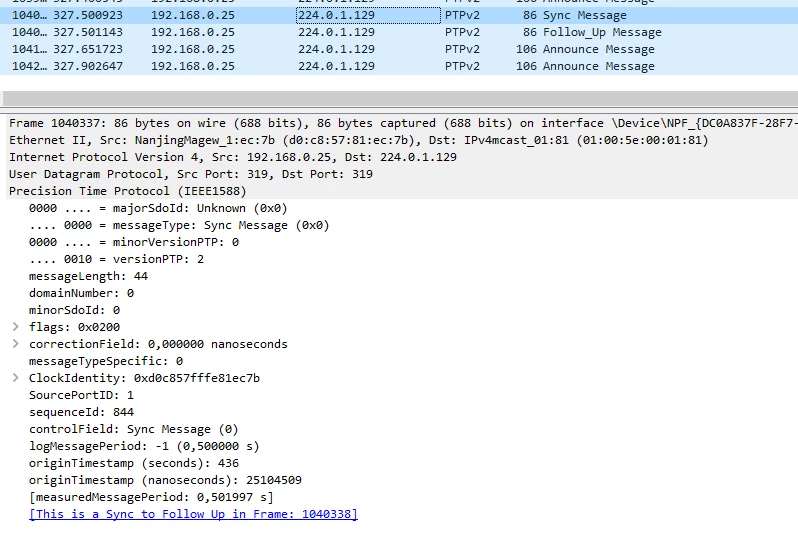Expand the flags: 0x0200 field
The height and width of the screenshot is (534, 798).
pos(16,327)
